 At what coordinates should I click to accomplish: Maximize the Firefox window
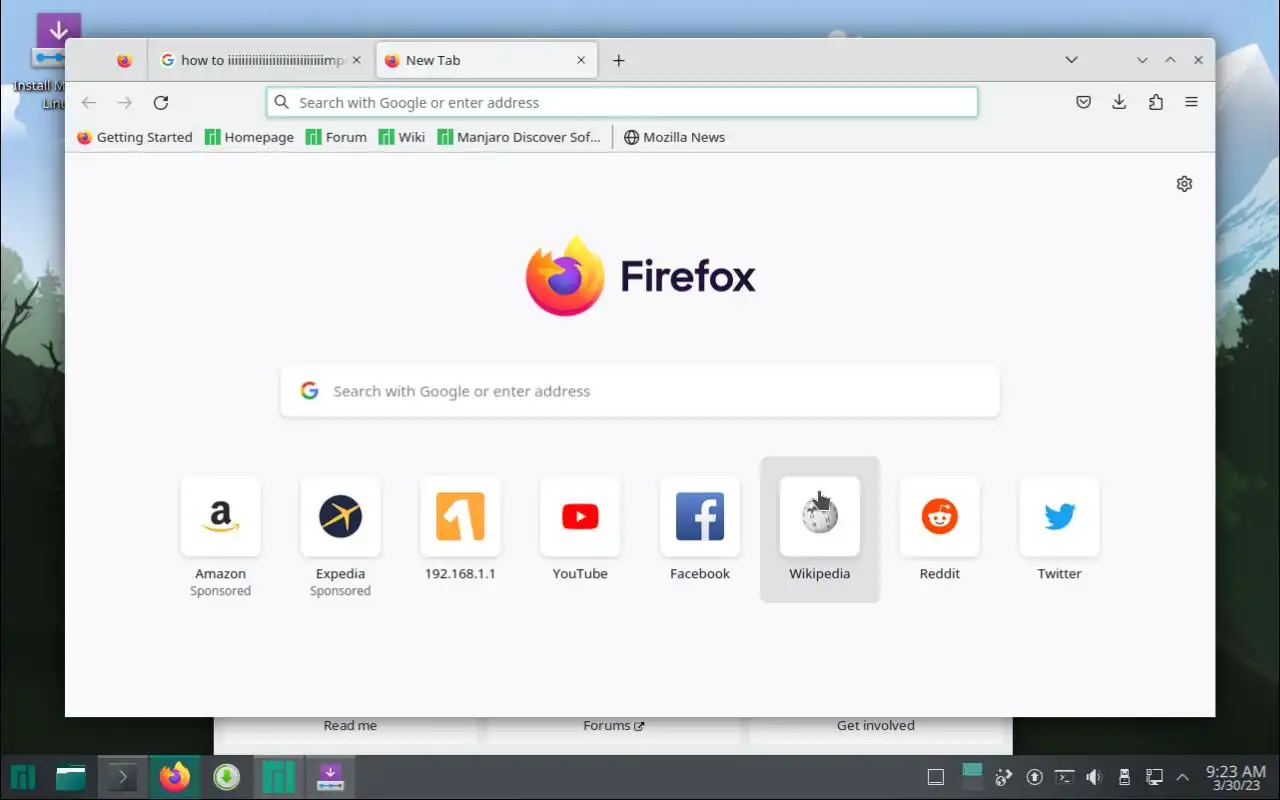pos(1170,60)
